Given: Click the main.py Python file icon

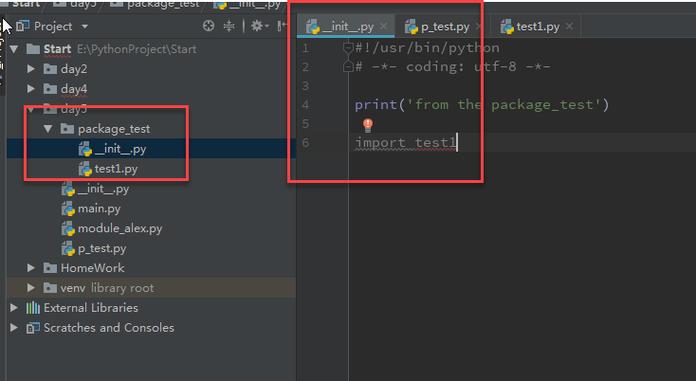Looking at the screenshot, I should click(x=67, y=209).
